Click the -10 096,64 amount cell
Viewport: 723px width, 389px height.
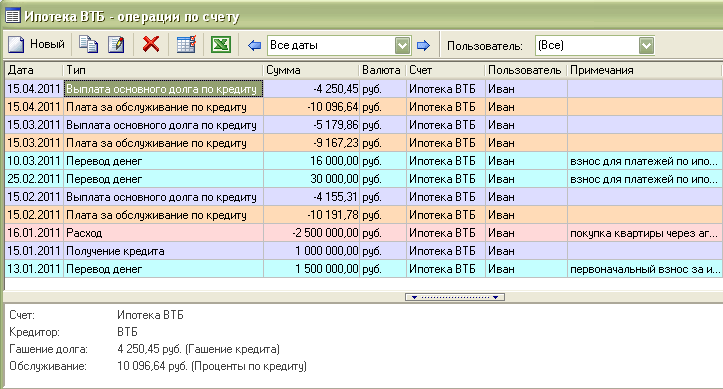point(312,107)
